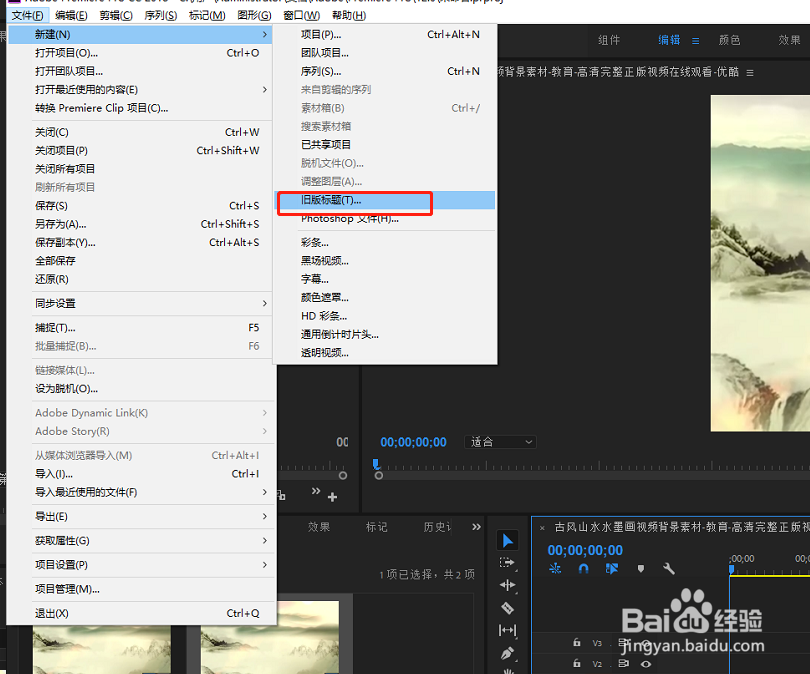This screenshot has width=810, height=674.
Task: Click 导入(I)... in the File menu
Action: point(142,474)
